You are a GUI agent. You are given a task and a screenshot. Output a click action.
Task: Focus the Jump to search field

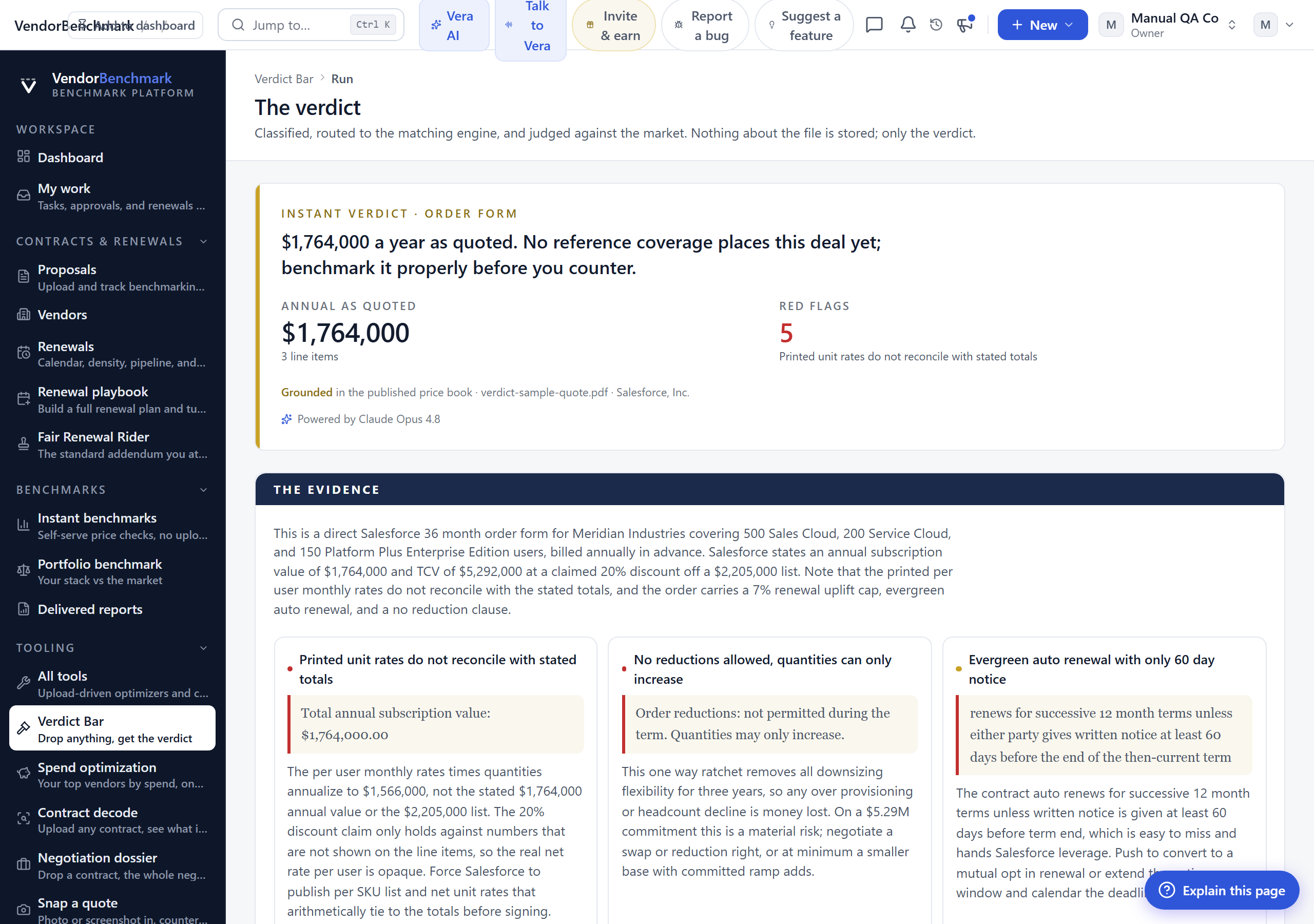(x=311, y=25)
